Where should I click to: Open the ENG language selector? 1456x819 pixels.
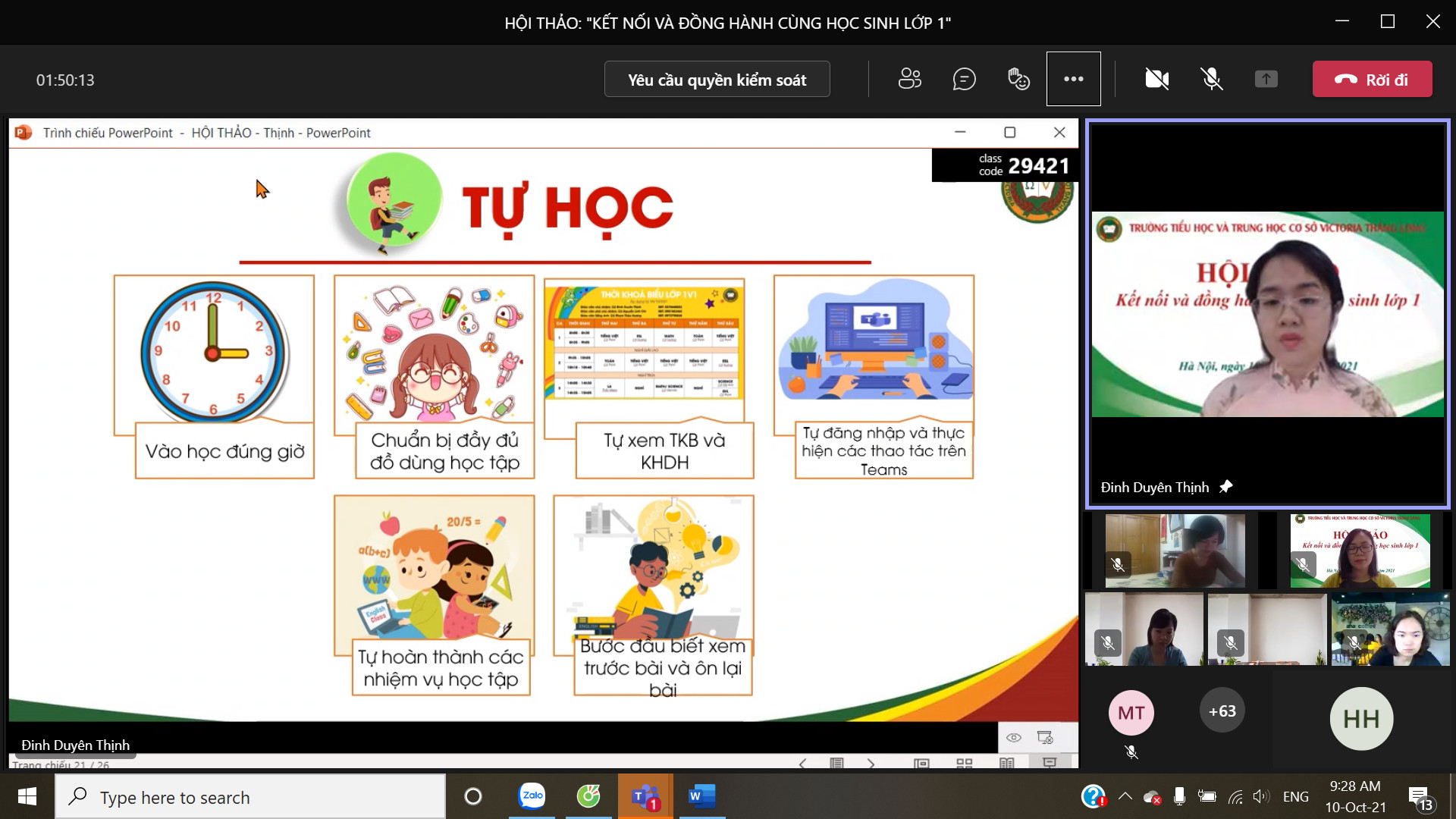point(1295,796)
